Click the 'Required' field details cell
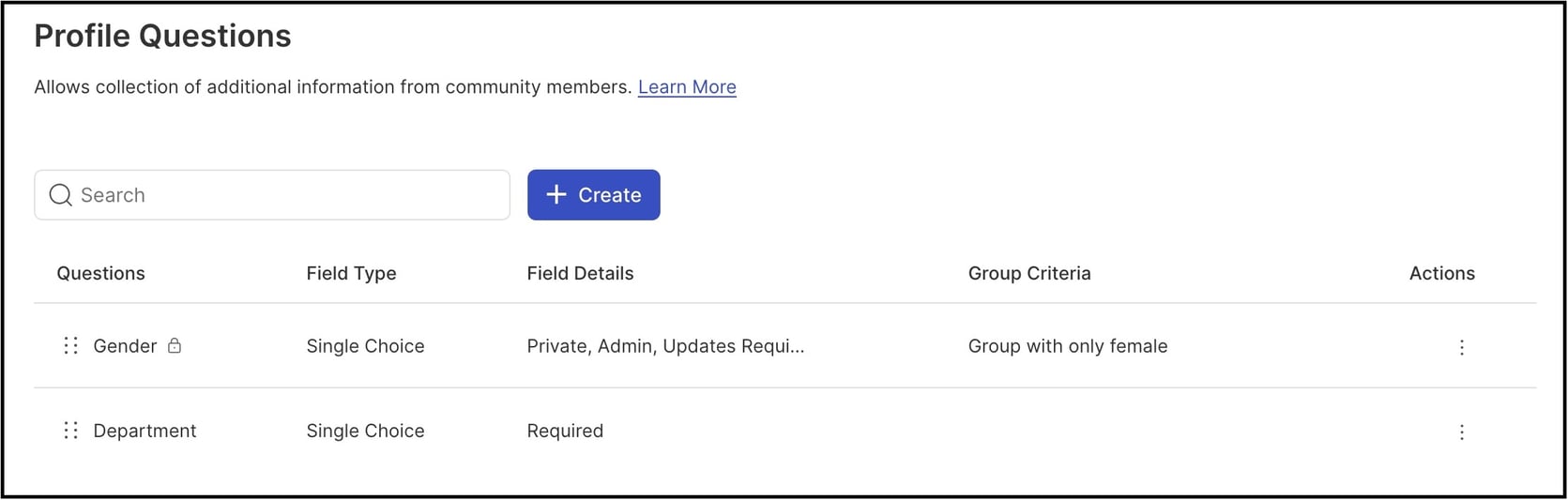 565,431
